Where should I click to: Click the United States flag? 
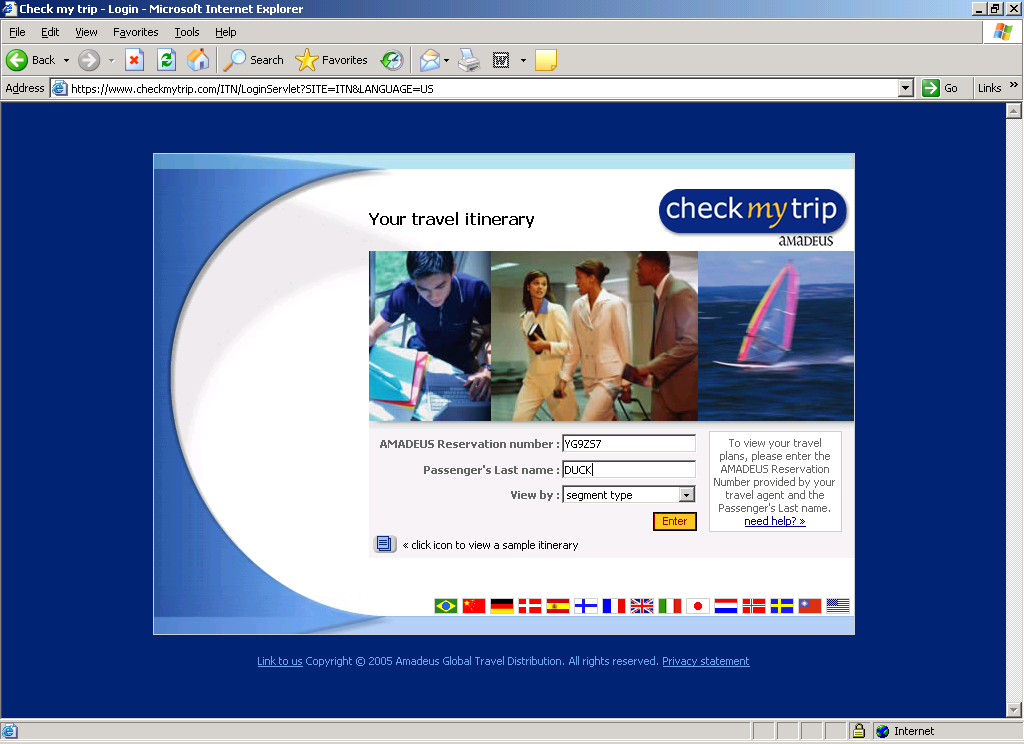(838, 606)
